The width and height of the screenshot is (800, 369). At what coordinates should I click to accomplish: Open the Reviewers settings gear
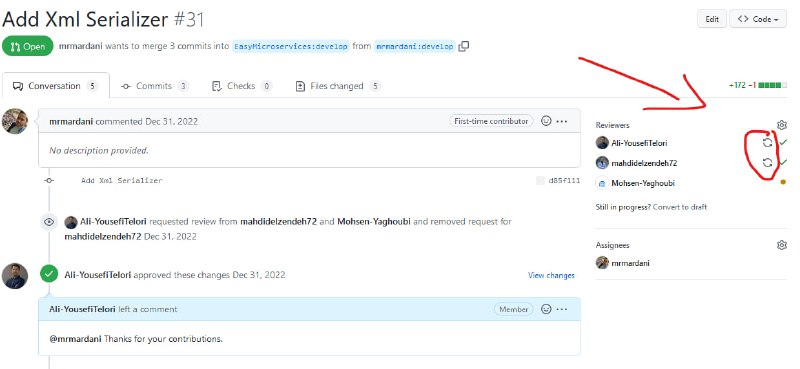(782, 125)
